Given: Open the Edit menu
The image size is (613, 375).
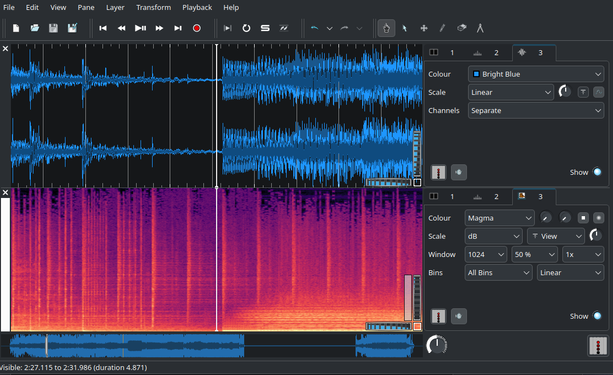Looking at the screenshot, I should click(x=32, y=7).
